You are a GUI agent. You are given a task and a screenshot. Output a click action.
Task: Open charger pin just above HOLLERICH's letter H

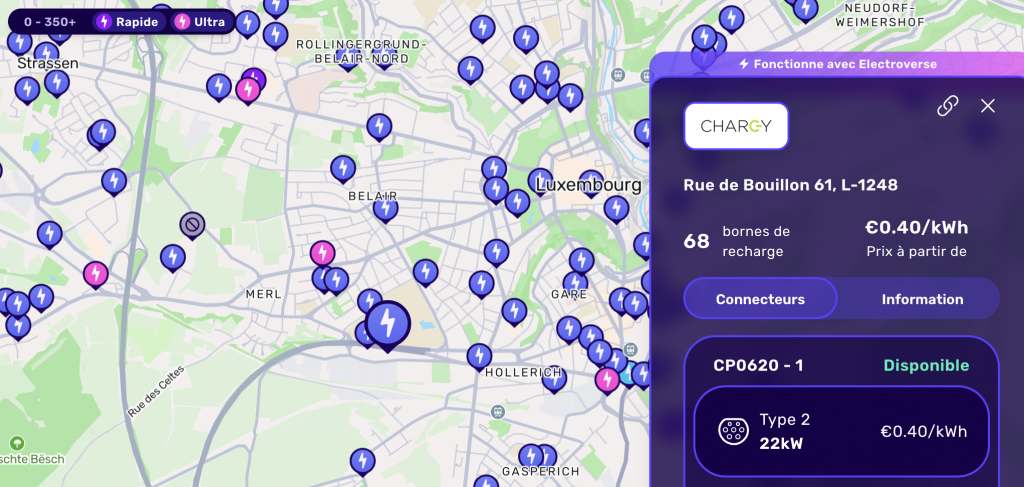pos(479,357)
